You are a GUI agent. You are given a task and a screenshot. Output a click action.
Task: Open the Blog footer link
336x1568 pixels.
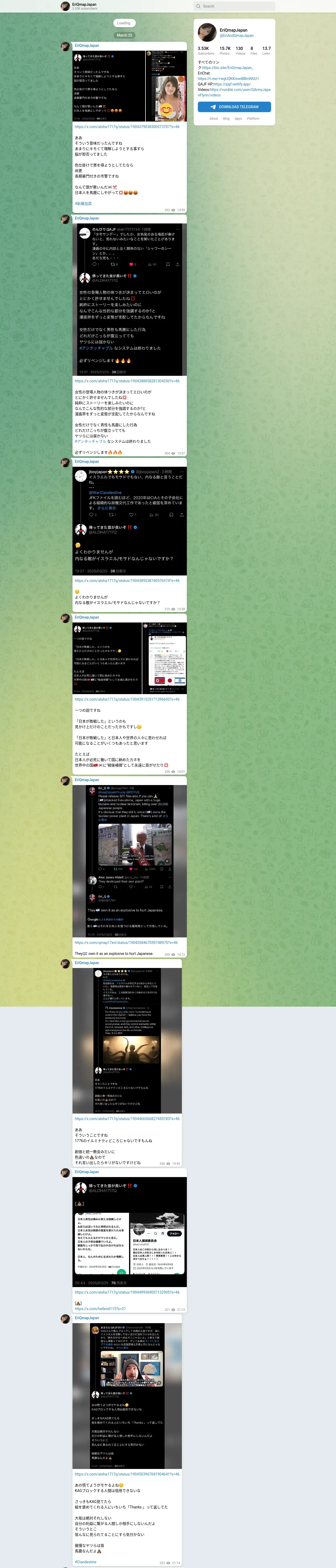click(x=226, y=119)
